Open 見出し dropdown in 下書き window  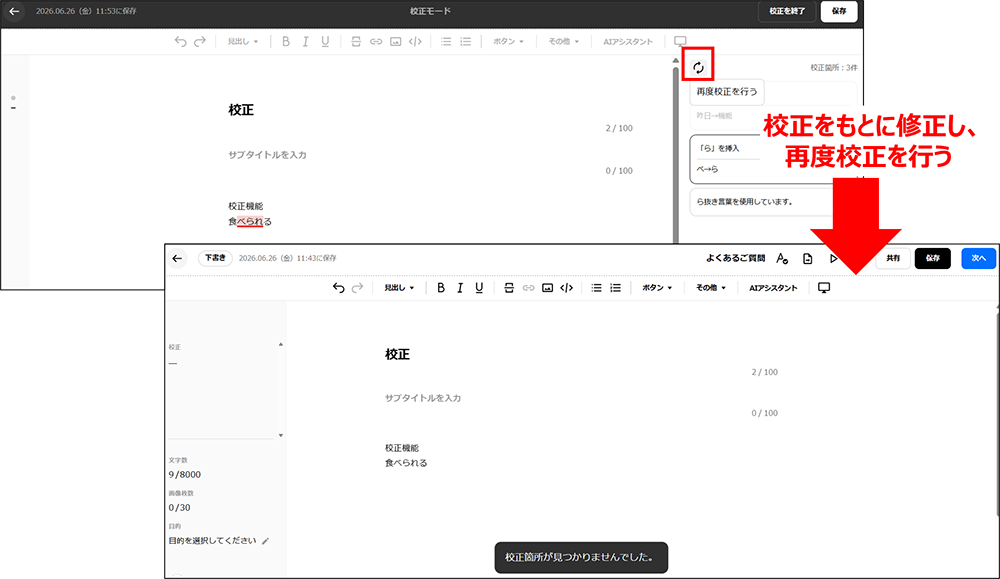(x=399, y=288)
